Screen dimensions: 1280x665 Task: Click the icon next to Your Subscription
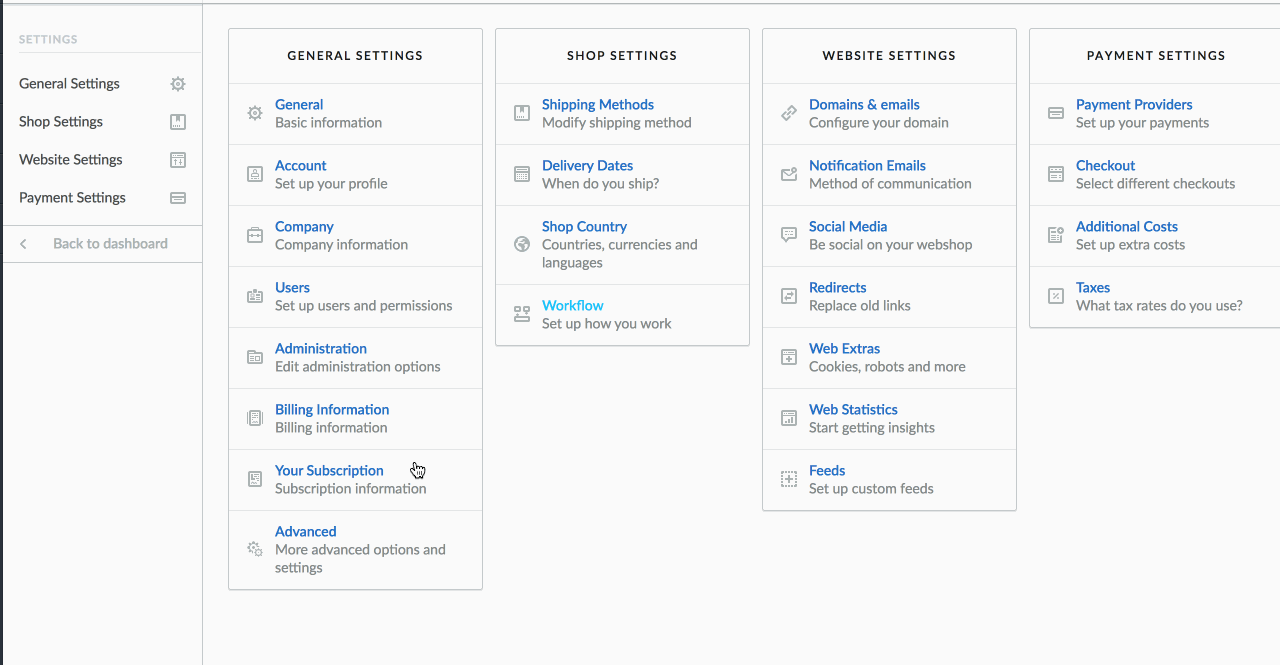pyautogui.click(x=255, y=479)
